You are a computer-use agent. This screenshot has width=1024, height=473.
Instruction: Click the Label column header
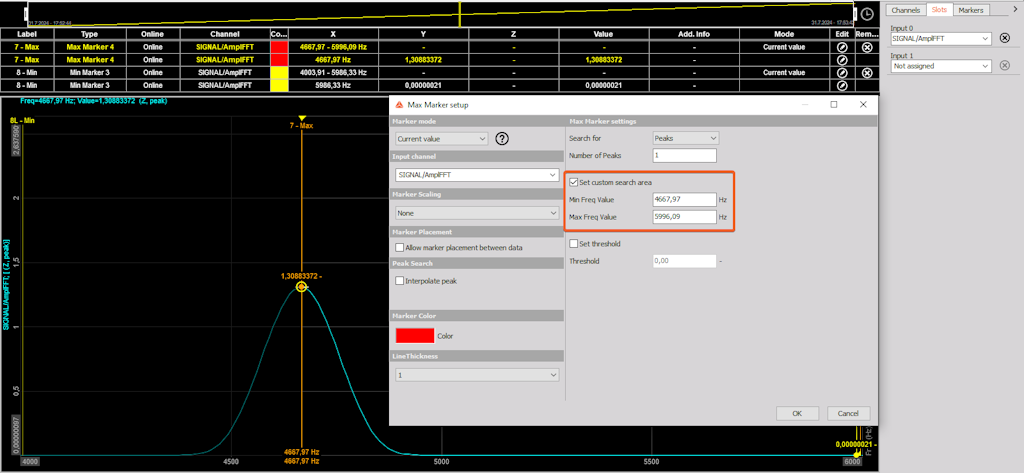pyautogui.click(x=27, y=34)
